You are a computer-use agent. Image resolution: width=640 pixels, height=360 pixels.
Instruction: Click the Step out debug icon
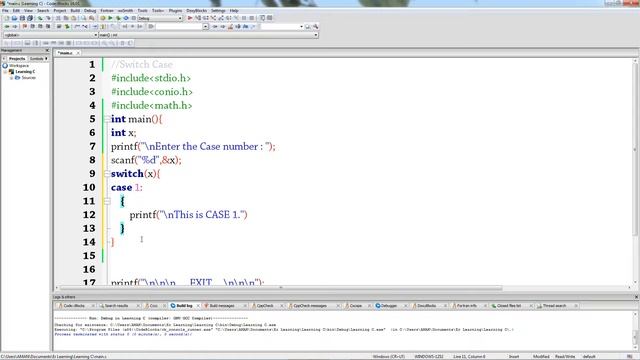coord(221,18)
